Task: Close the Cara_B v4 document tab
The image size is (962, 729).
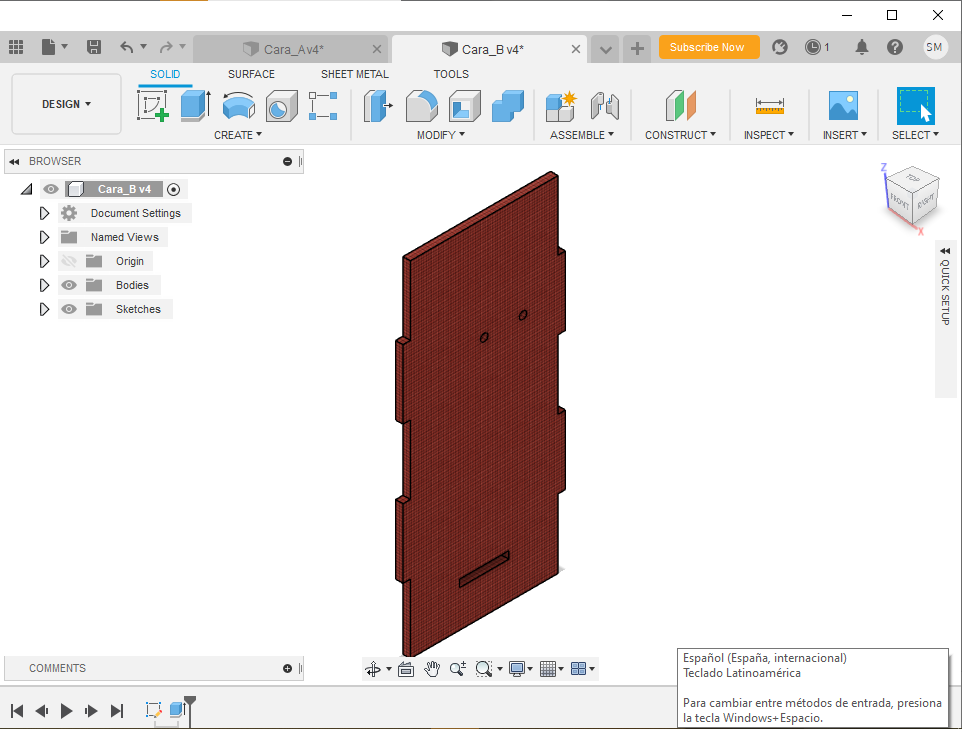Action: 575,49
